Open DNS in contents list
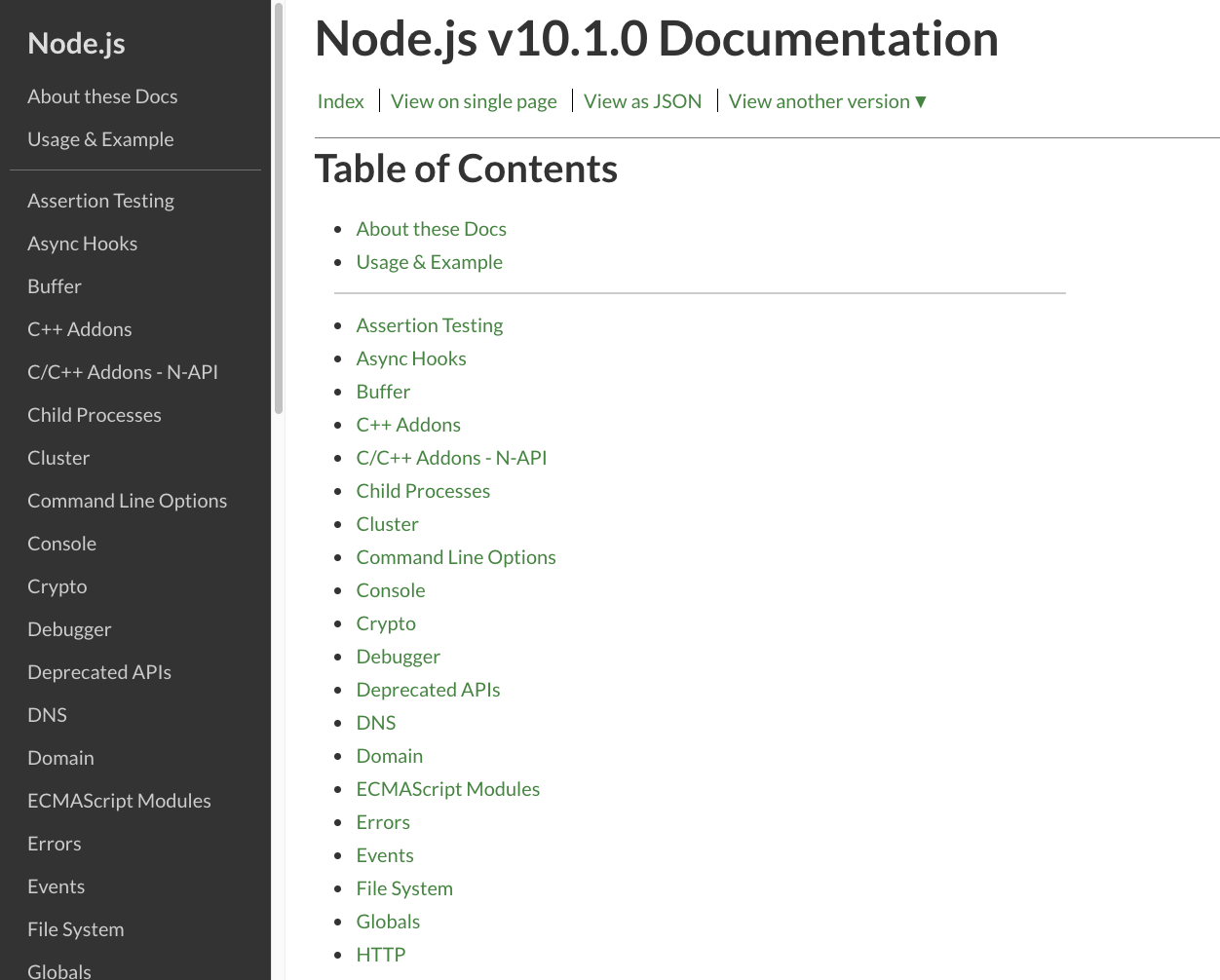Viewport: 1220px width, 980px height. pos(376,723)
